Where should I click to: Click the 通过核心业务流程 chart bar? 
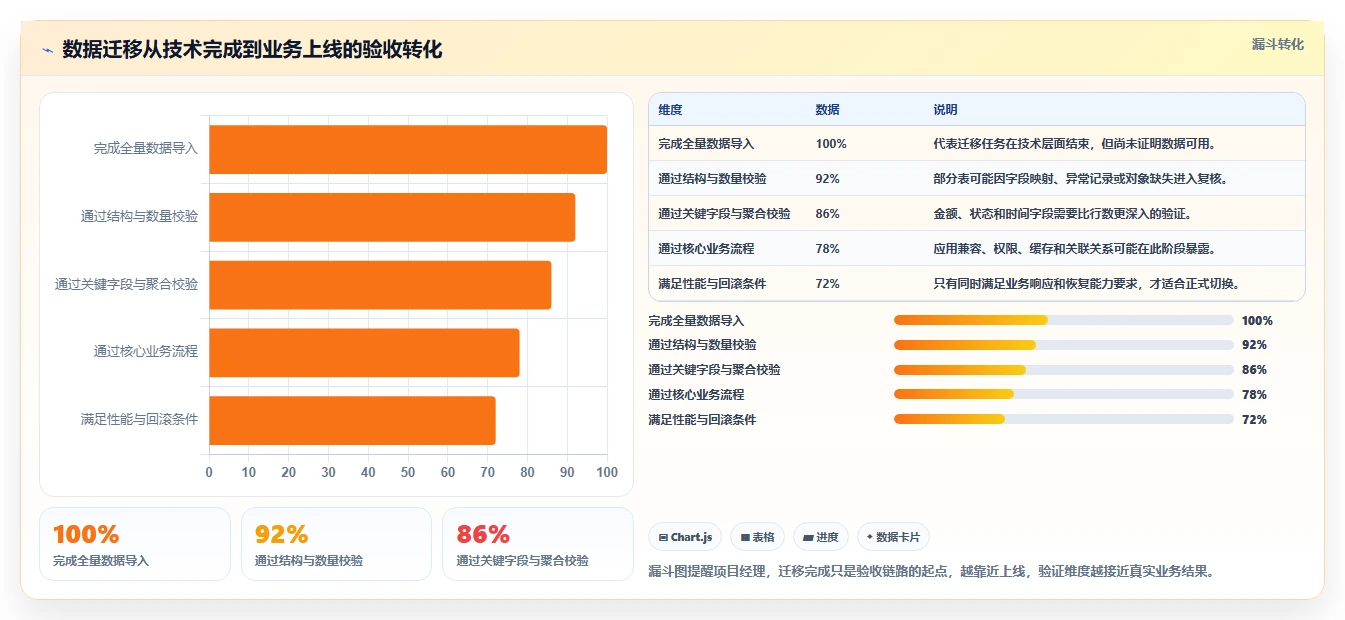click(x=364, y=352)
